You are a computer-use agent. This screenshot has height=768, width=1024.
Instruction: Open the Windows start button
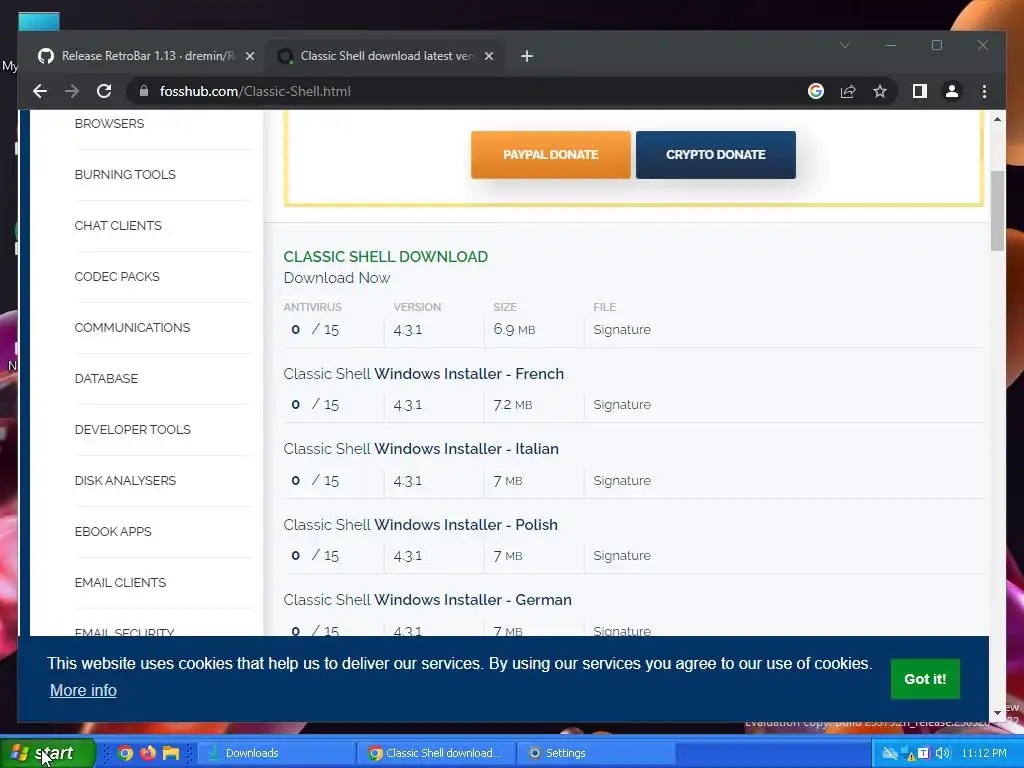coord(48,753)
